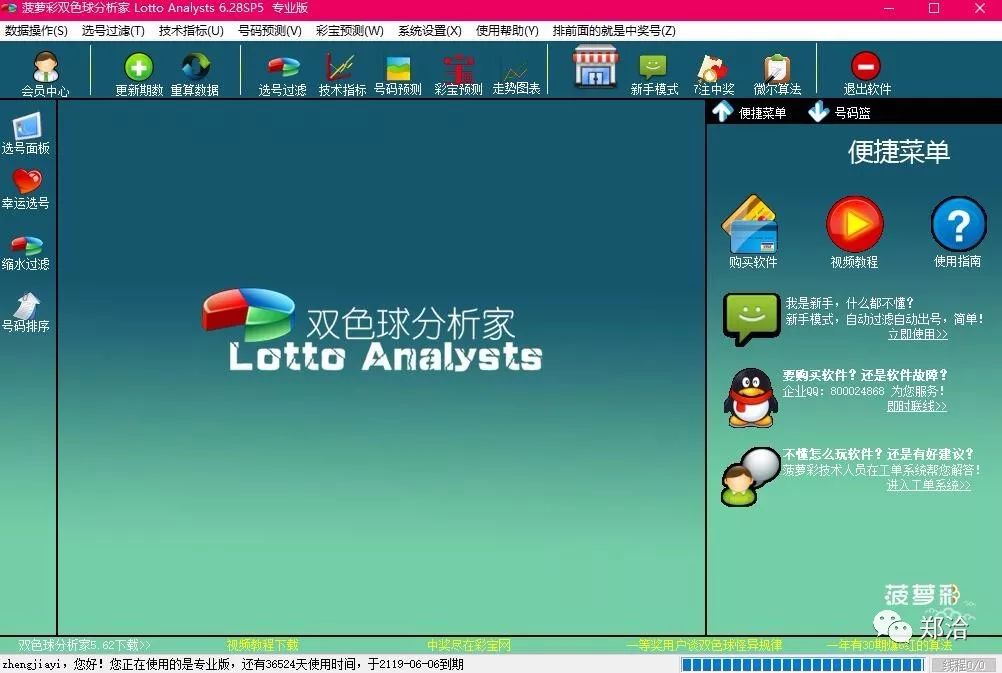Follow the 立即使用>> link
Image resolution: width=1002 pixels, height=673 pixels.
coord(918,334)
